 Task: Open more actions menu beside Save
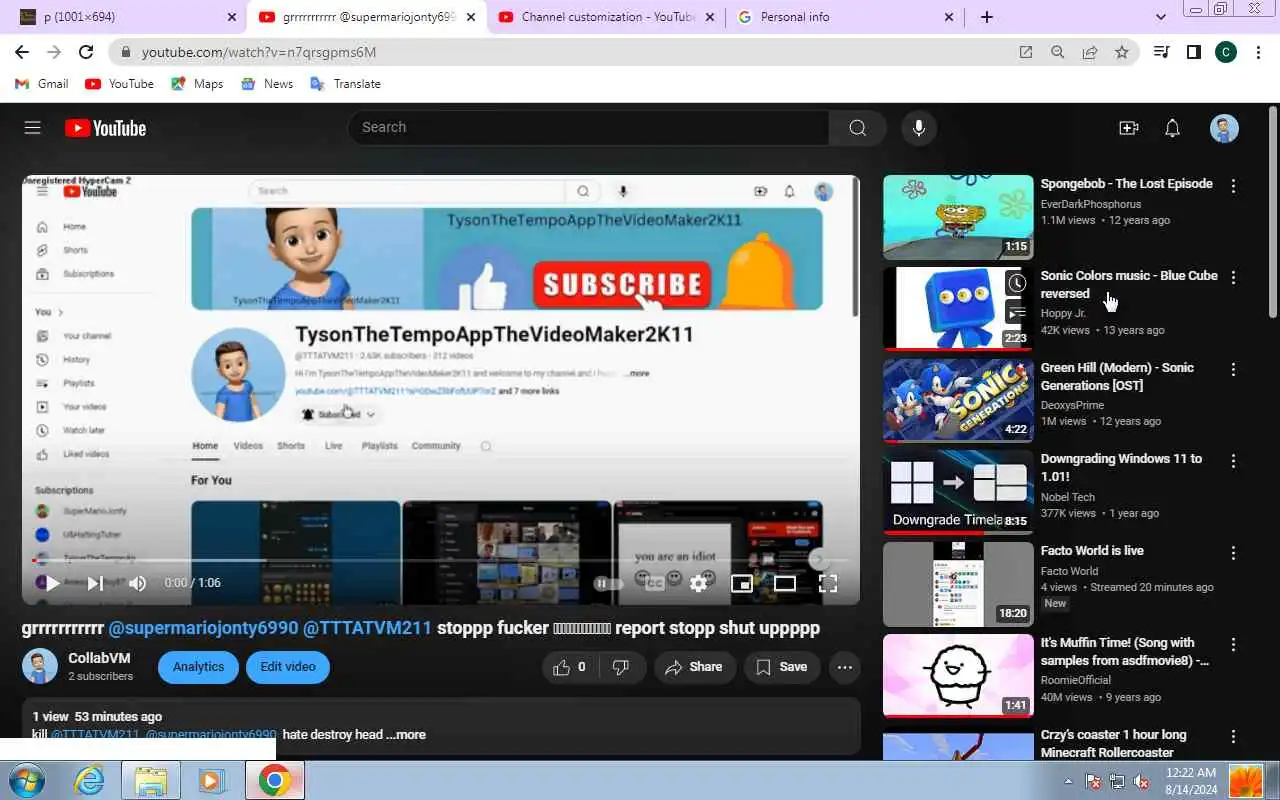click(x=845, y=667)
